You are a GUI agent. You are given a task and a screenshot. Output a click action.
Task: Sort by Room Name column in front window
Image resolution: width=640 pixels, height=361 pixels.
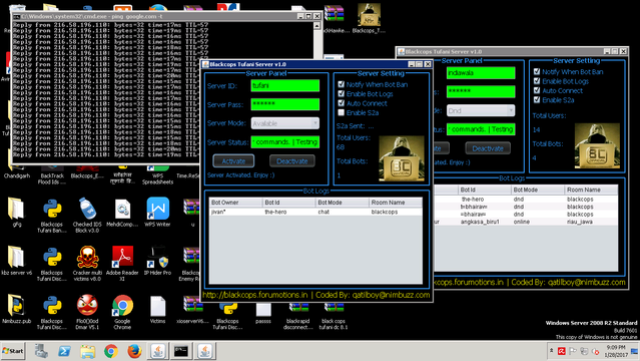click(x=396, y=203)
